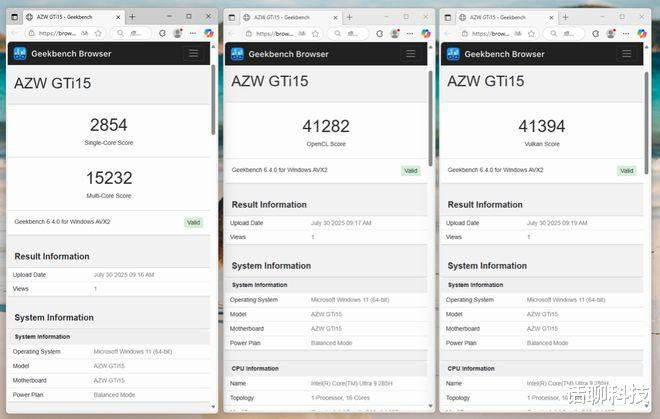The width and height of the screenshot is (660, 419).
Task: Click the search box in Single-Core window
Action: 131,33
